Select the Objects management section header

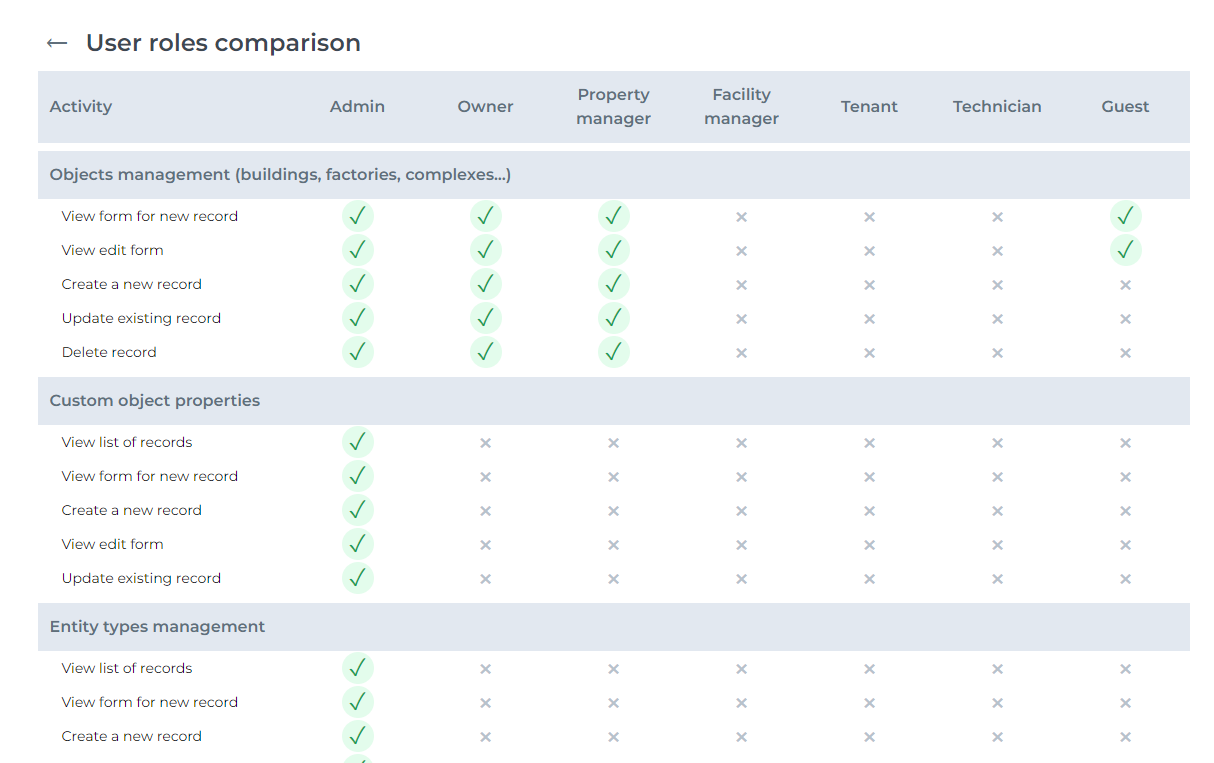[x=280, y=175]
